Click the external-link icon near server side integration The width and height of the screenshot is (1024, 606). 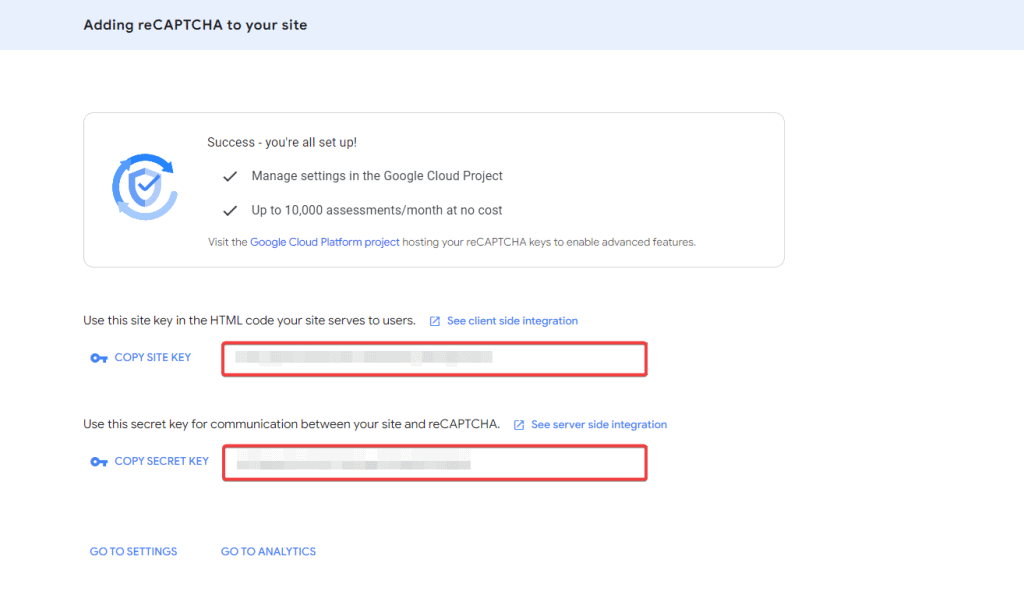[519, 424]
